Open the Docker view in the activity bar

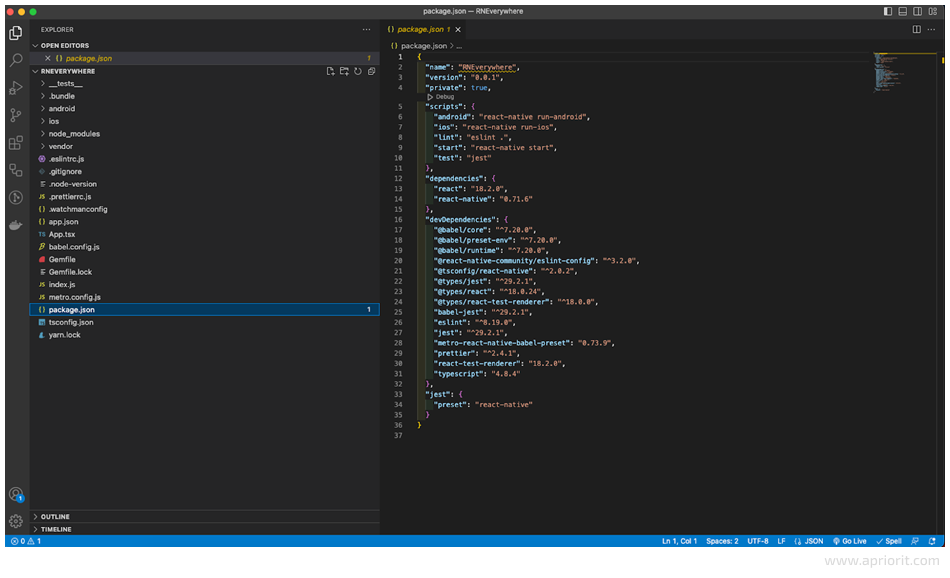point(16,225)
